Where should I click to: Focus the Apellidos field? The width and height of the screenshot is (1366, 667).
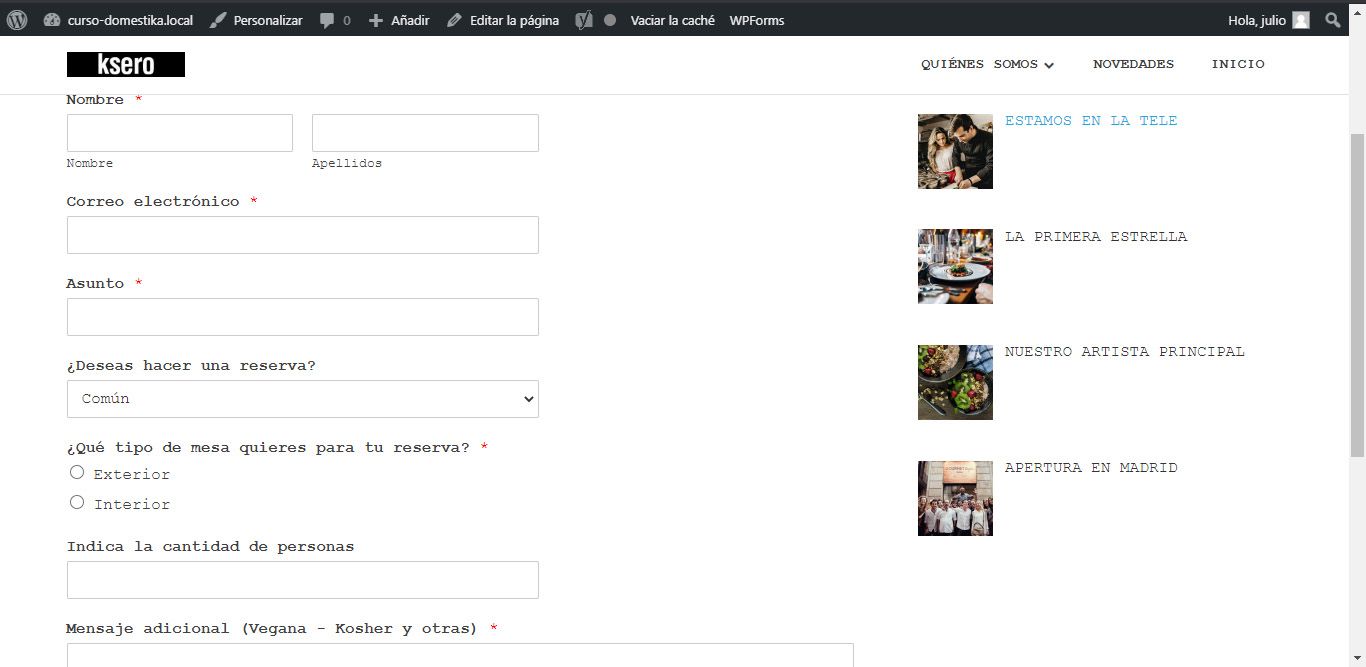pyautogui.click(x=425, y=133)
